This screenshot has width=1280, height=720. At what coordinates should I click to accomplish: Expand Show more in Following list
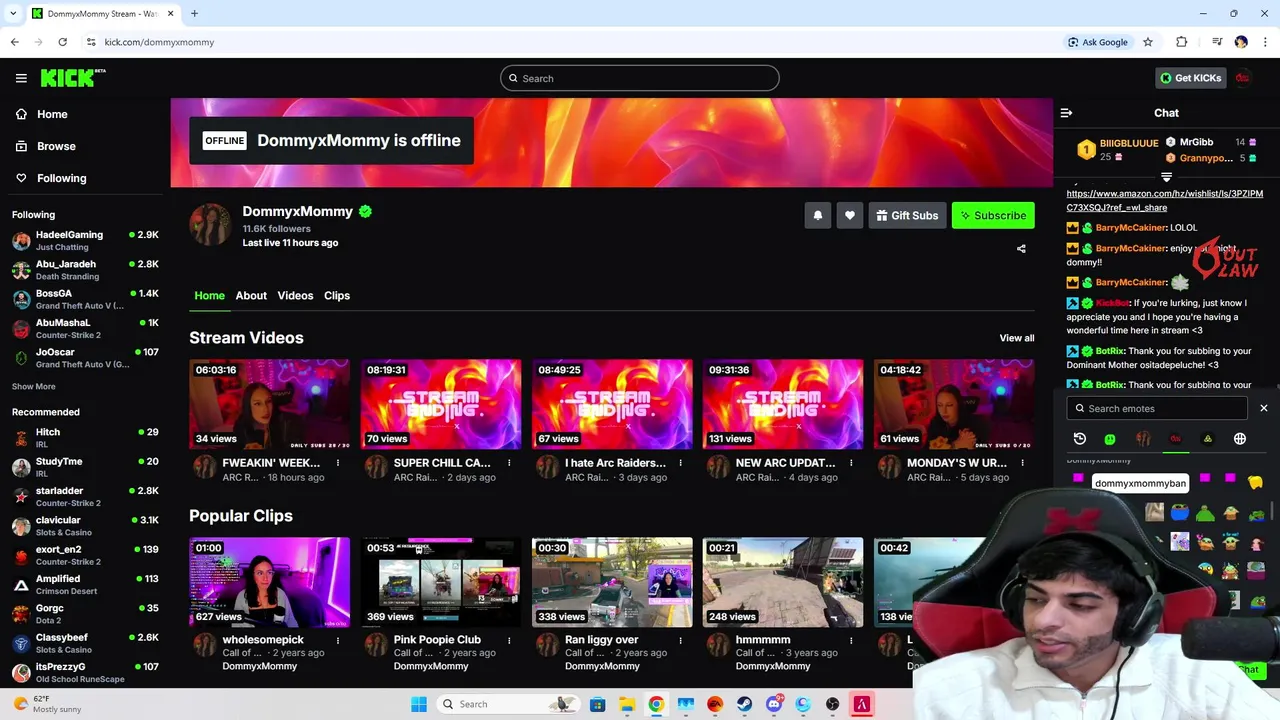pos(34,386)
